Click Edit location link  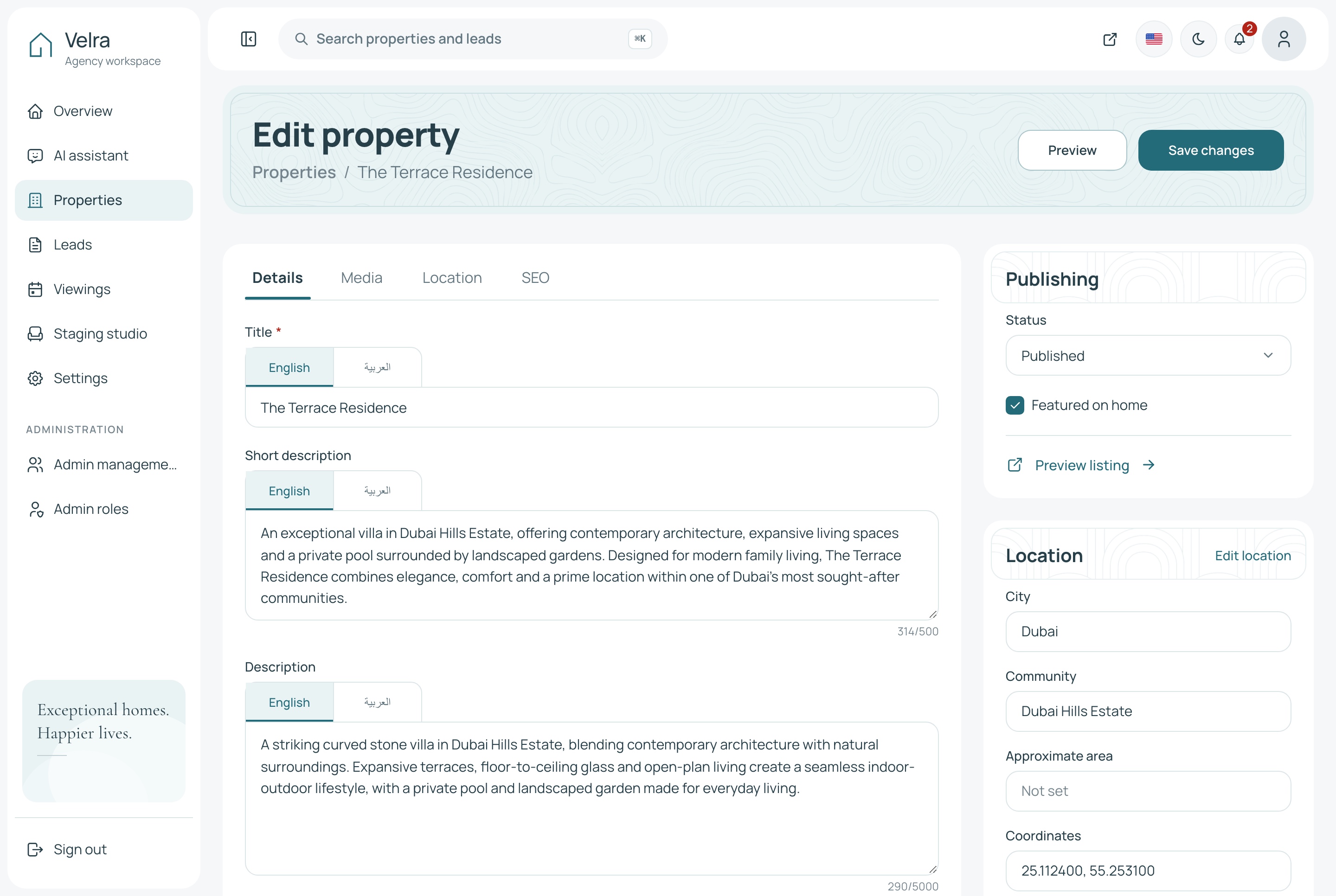pos(1252,556)
